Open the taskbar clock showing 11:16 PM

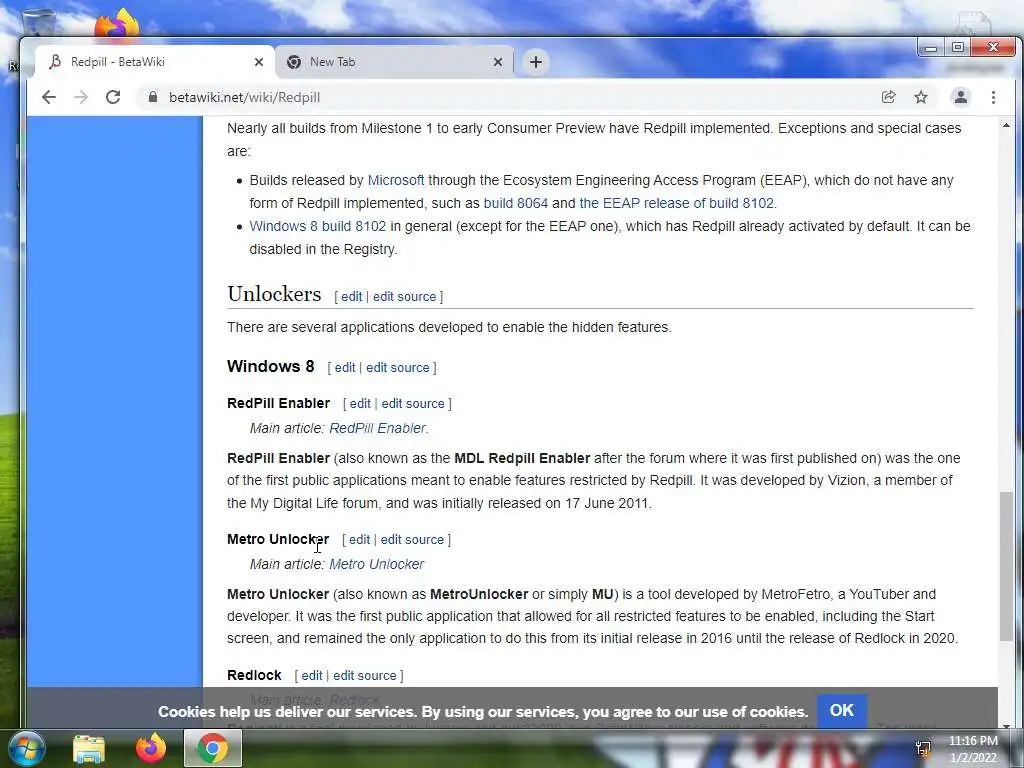(973, 749)
